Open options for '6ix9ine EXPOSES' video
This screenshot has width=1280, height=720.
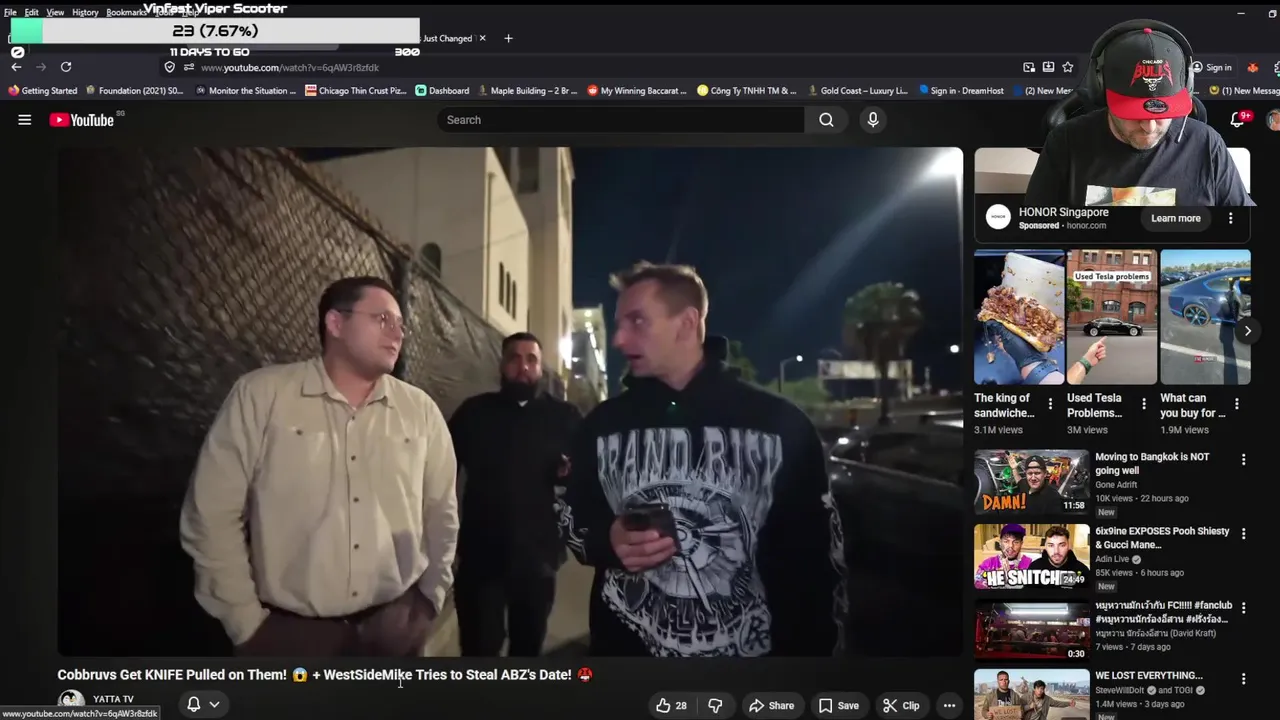pyautogui.click(x=1244, y=534)
